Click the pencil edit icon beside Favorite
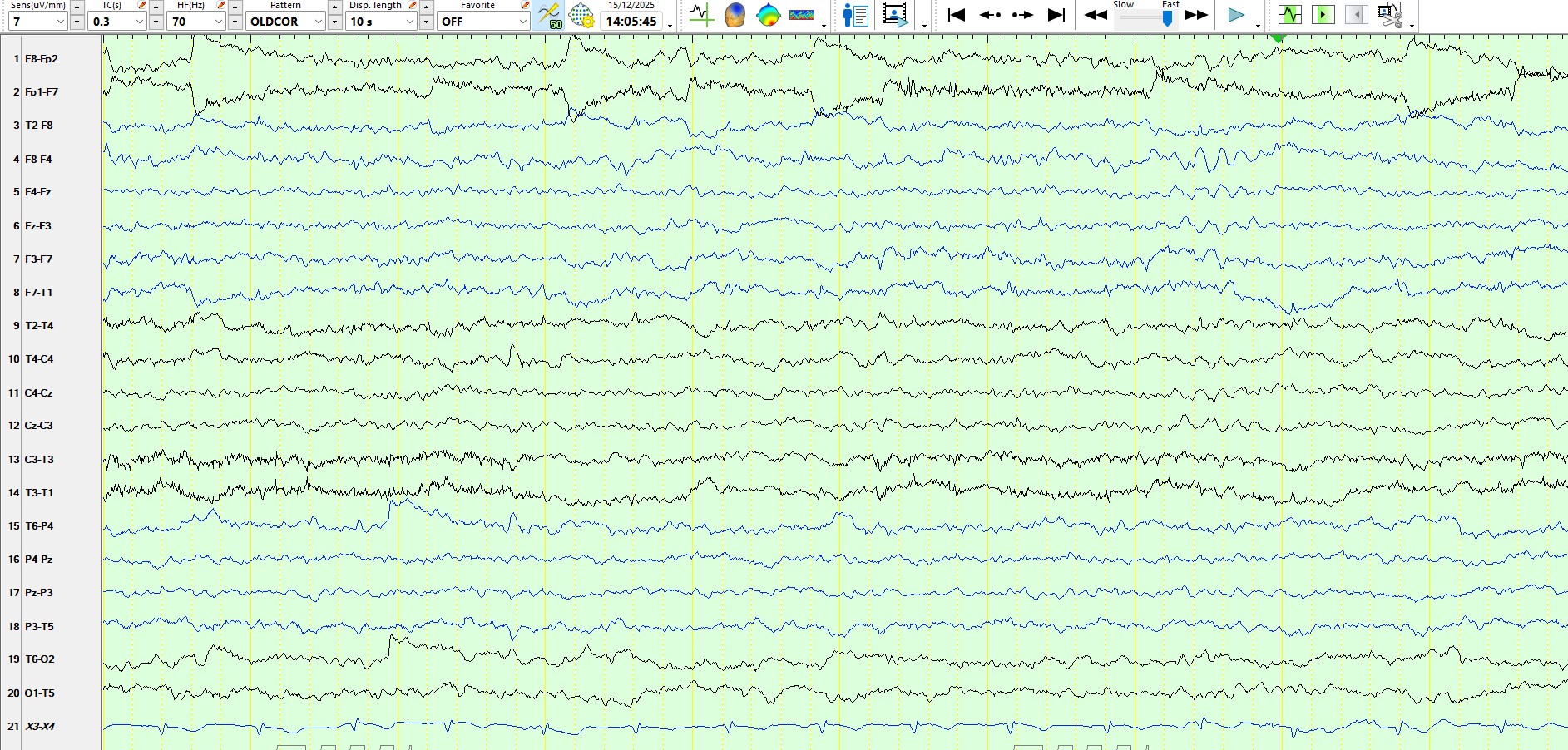 tap(525, 6)
